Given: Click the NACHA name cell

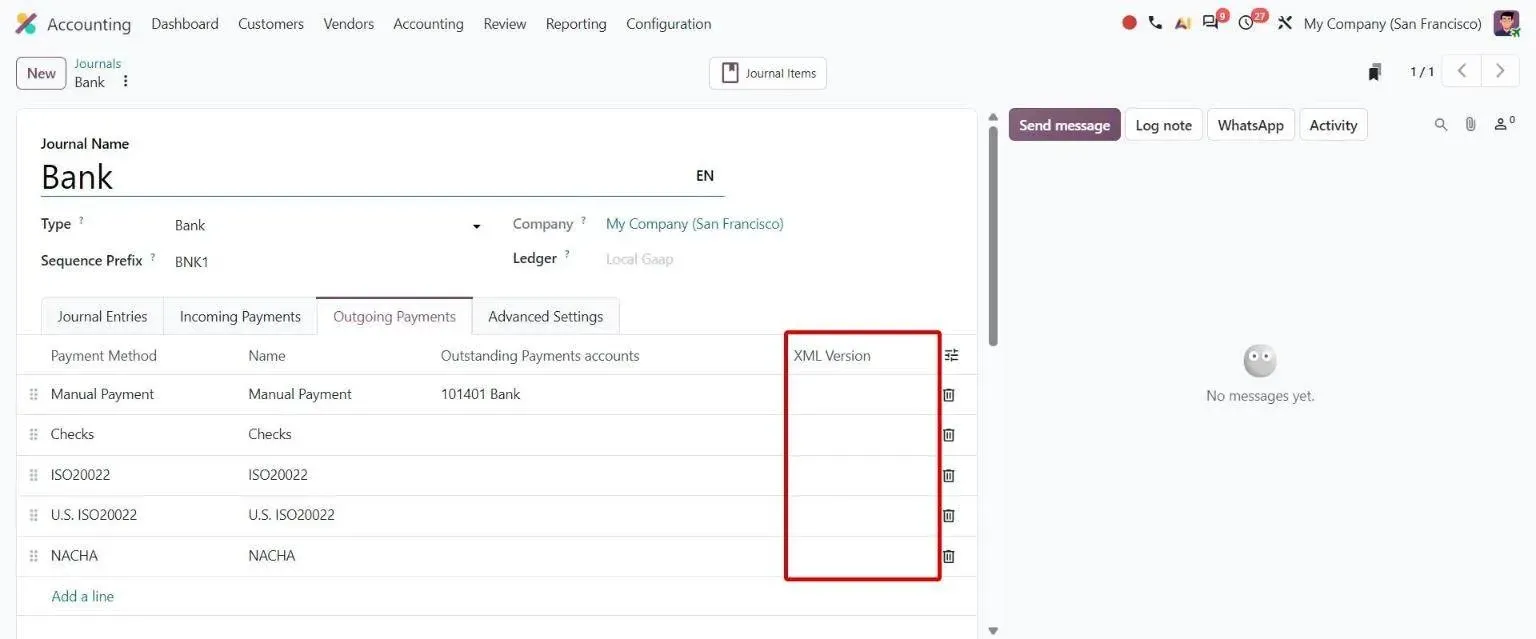Looking at the screenshot, I should pos(272,556).
